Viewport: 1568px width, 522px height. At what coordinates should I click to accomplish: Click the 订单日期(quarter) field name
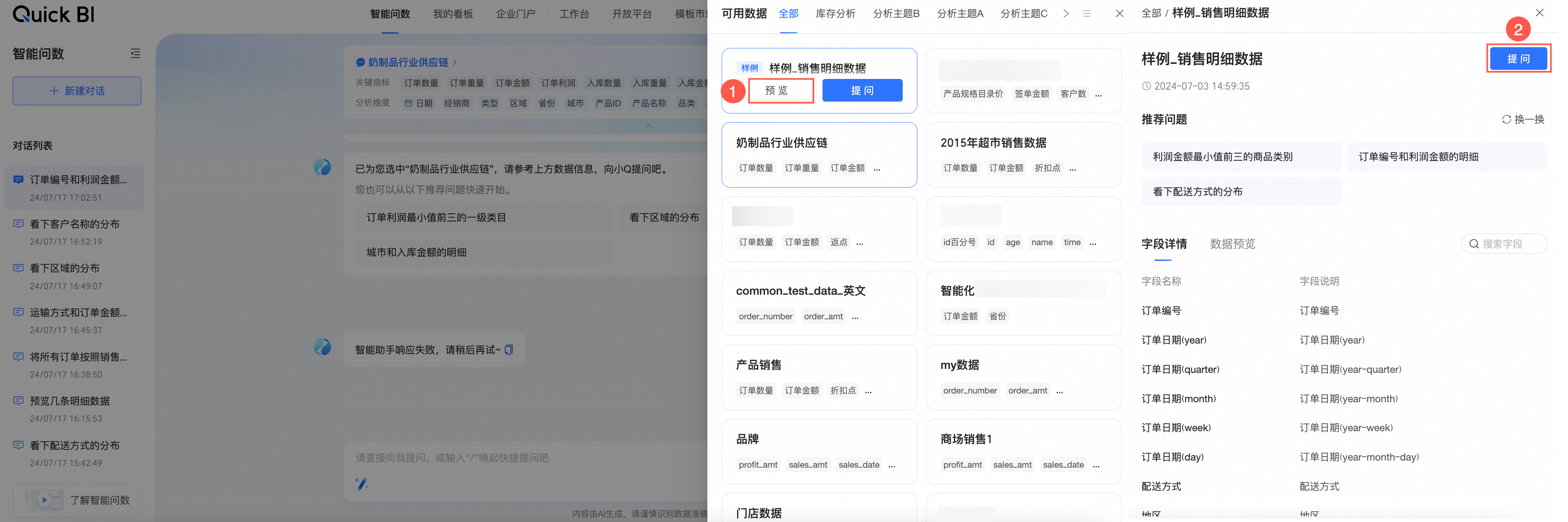click(1180, 369)
